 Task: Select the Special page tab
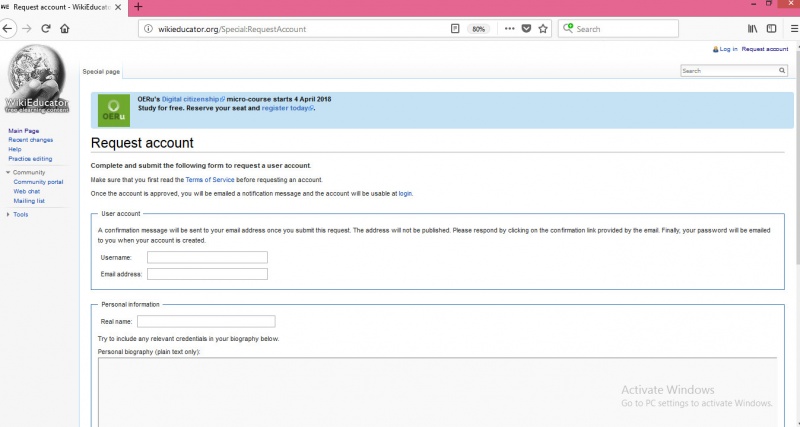click(x=101, y=71)
